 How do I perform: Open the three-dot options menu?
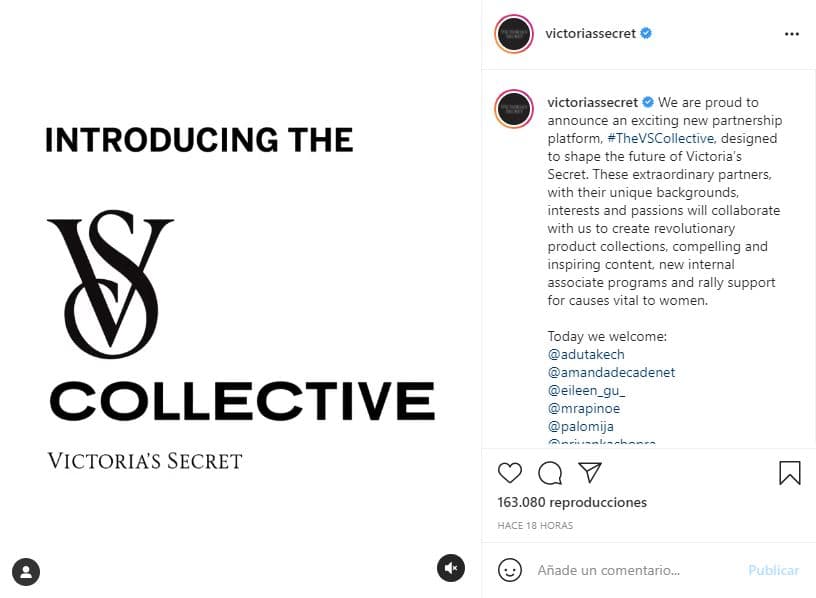(793, 33)
